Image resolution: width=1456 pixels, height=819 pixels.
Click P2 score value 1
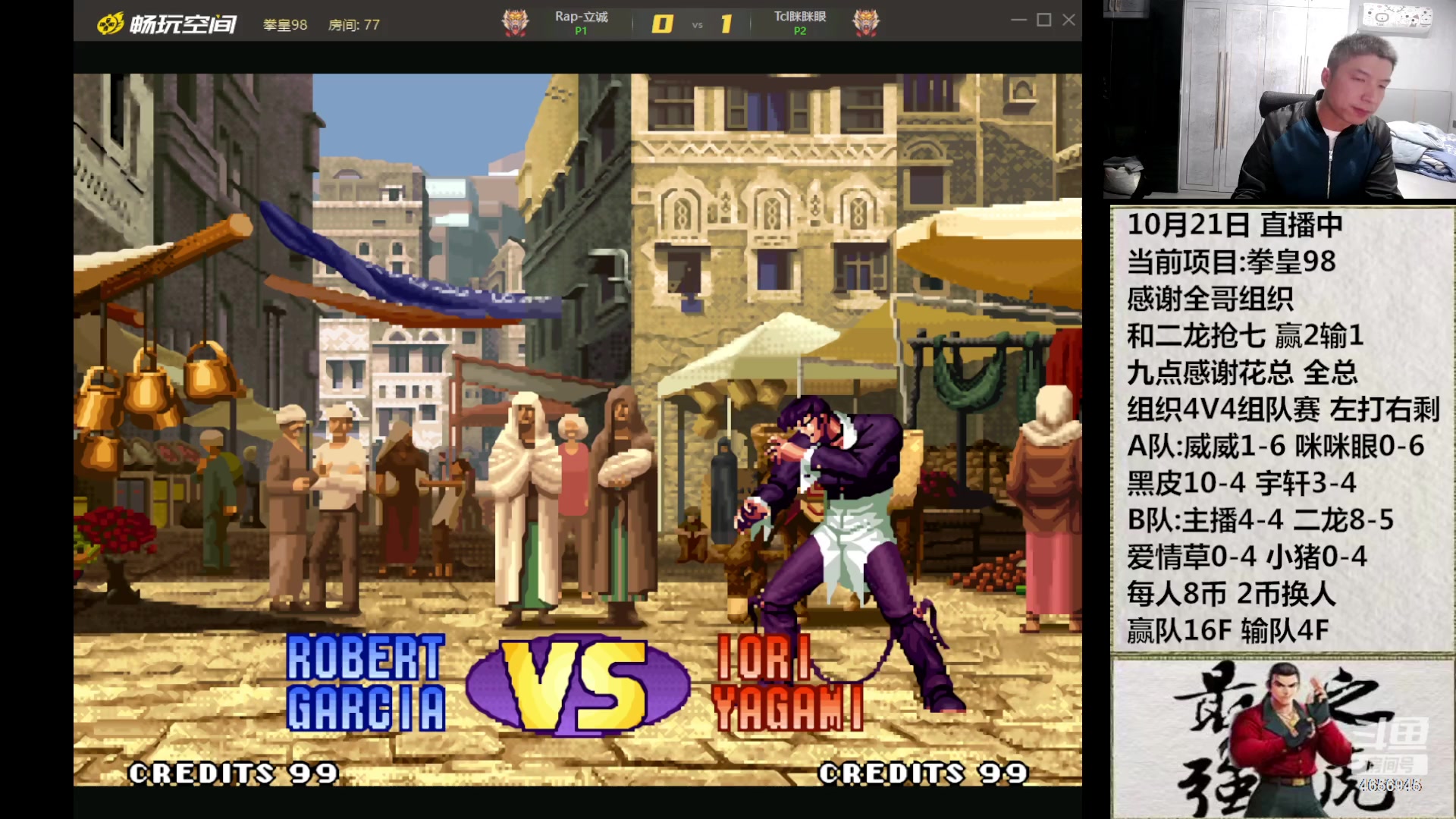(726, 24)
